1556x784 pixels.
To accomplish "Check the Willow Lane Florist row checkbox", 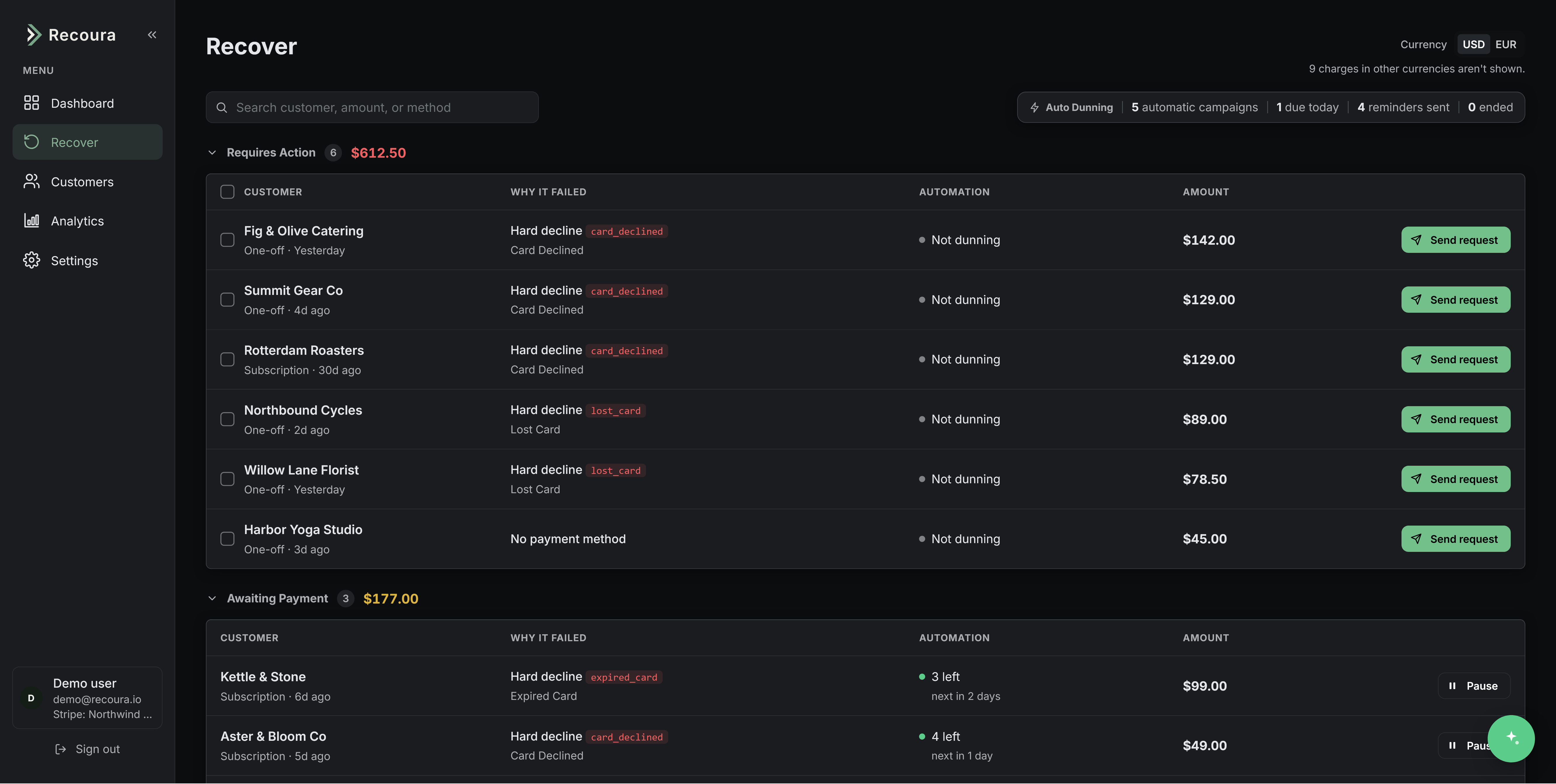I will (227, 479).
